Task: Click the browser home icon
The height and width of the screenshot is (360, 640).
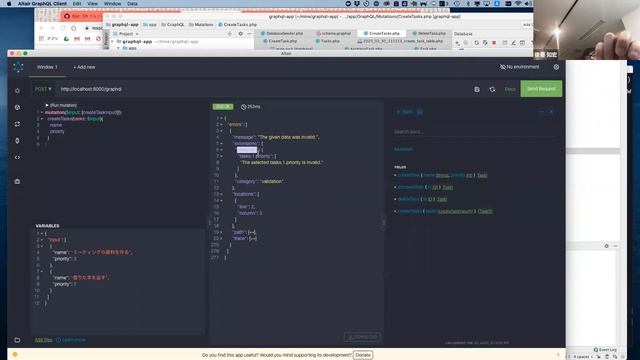Action: (x=73, y=28)
